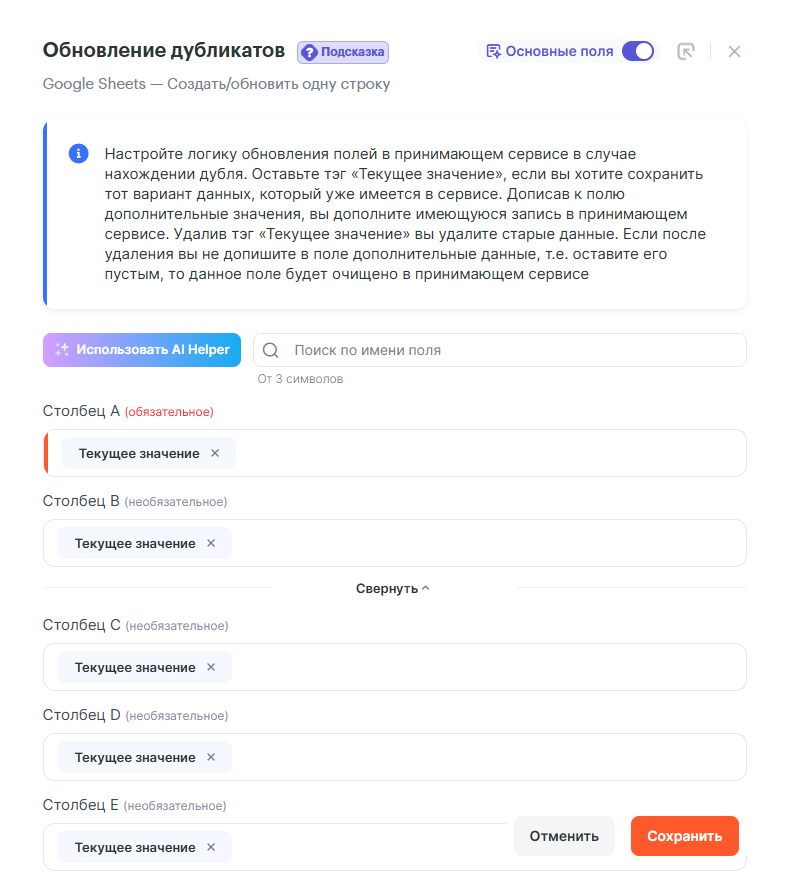Click Отменить to cancel changes
The height and width of the screenshot is (876, 792).
[x=564, y=836]
